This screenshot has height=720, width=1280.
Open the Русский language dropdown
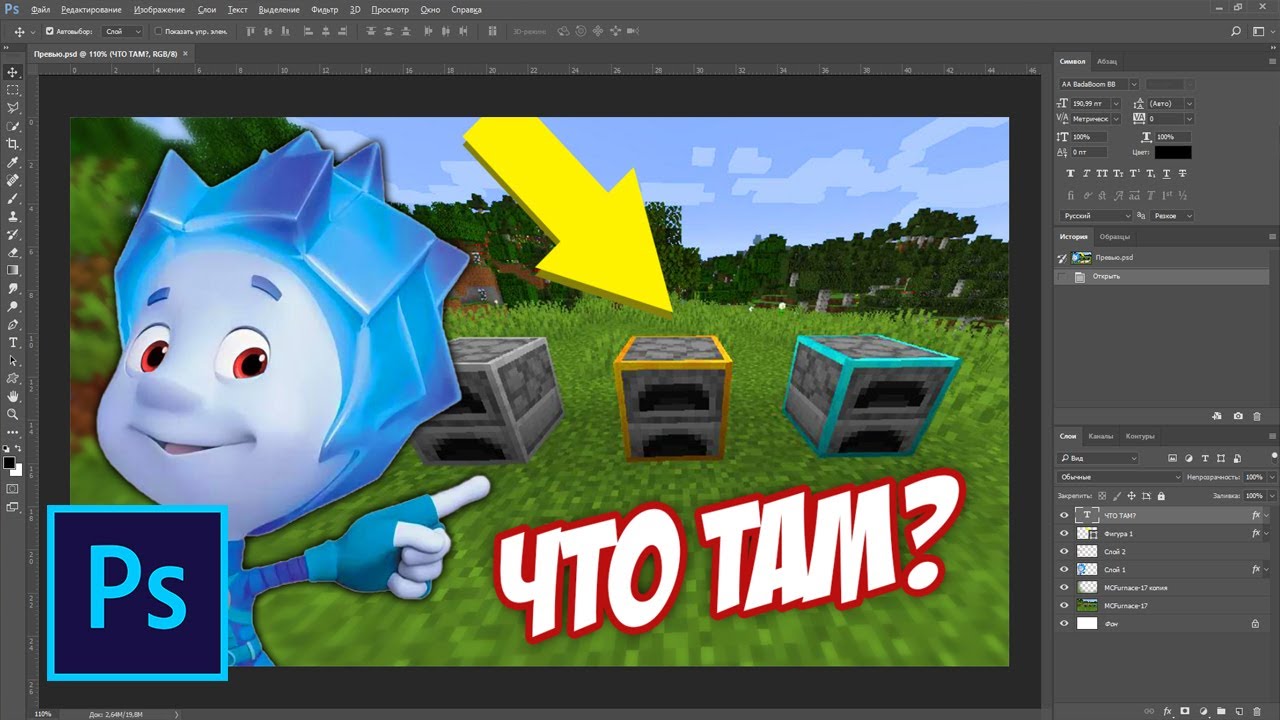(x=1096, y=216)
